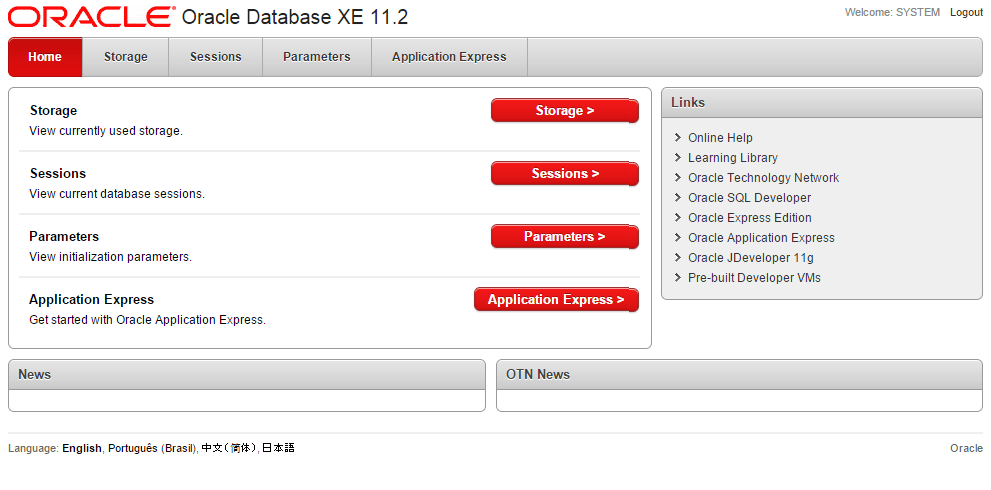Image resolution: width=991 pixels, height=490 pixels.
Task: Click the chevron beside Oracle Application Express
Action: tap(678, 238)
